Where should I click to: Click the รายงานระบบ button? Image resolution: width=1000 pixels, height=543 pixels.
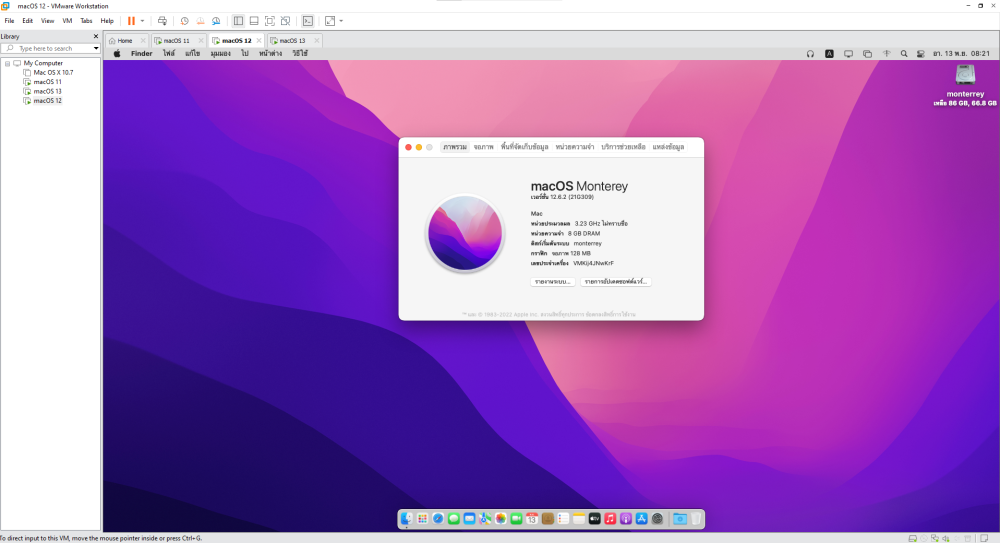click(x=552, y=281)
